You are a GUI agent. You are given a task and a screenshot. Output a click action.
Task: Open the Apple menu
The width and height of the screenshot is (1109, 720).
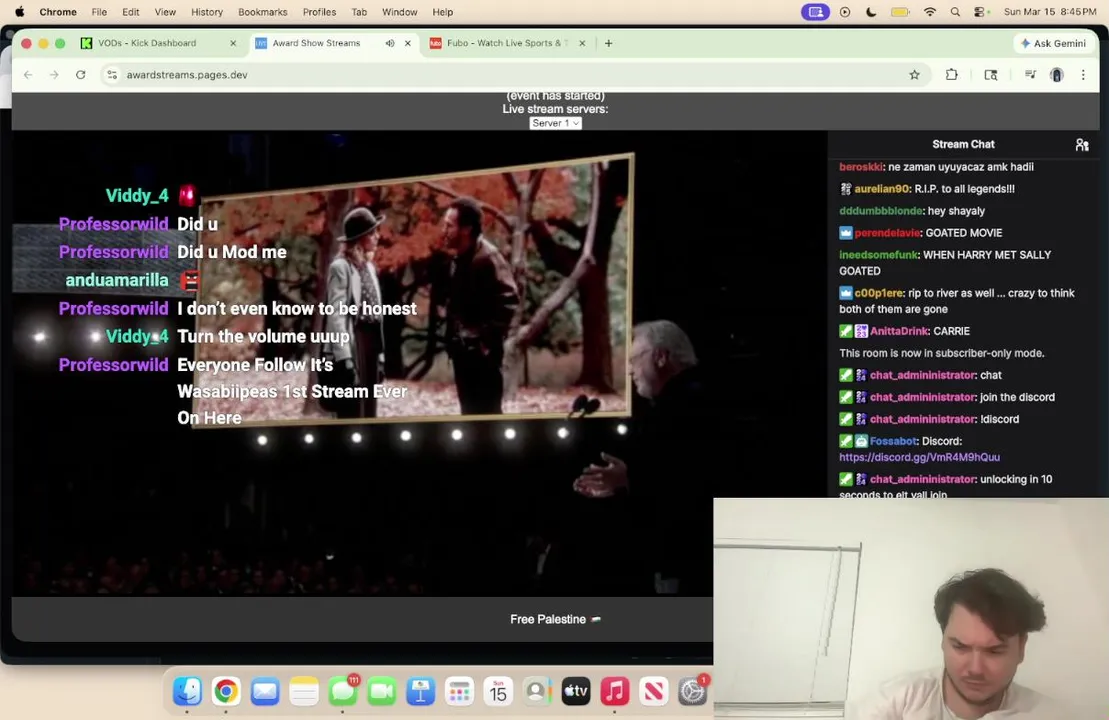click(20, 12)
